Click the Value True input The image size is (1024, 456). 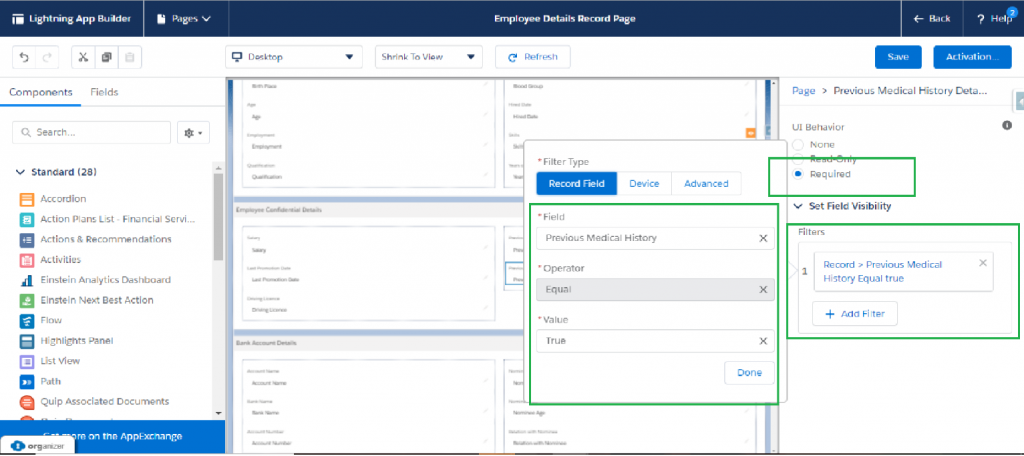click(x=655, y=341)
